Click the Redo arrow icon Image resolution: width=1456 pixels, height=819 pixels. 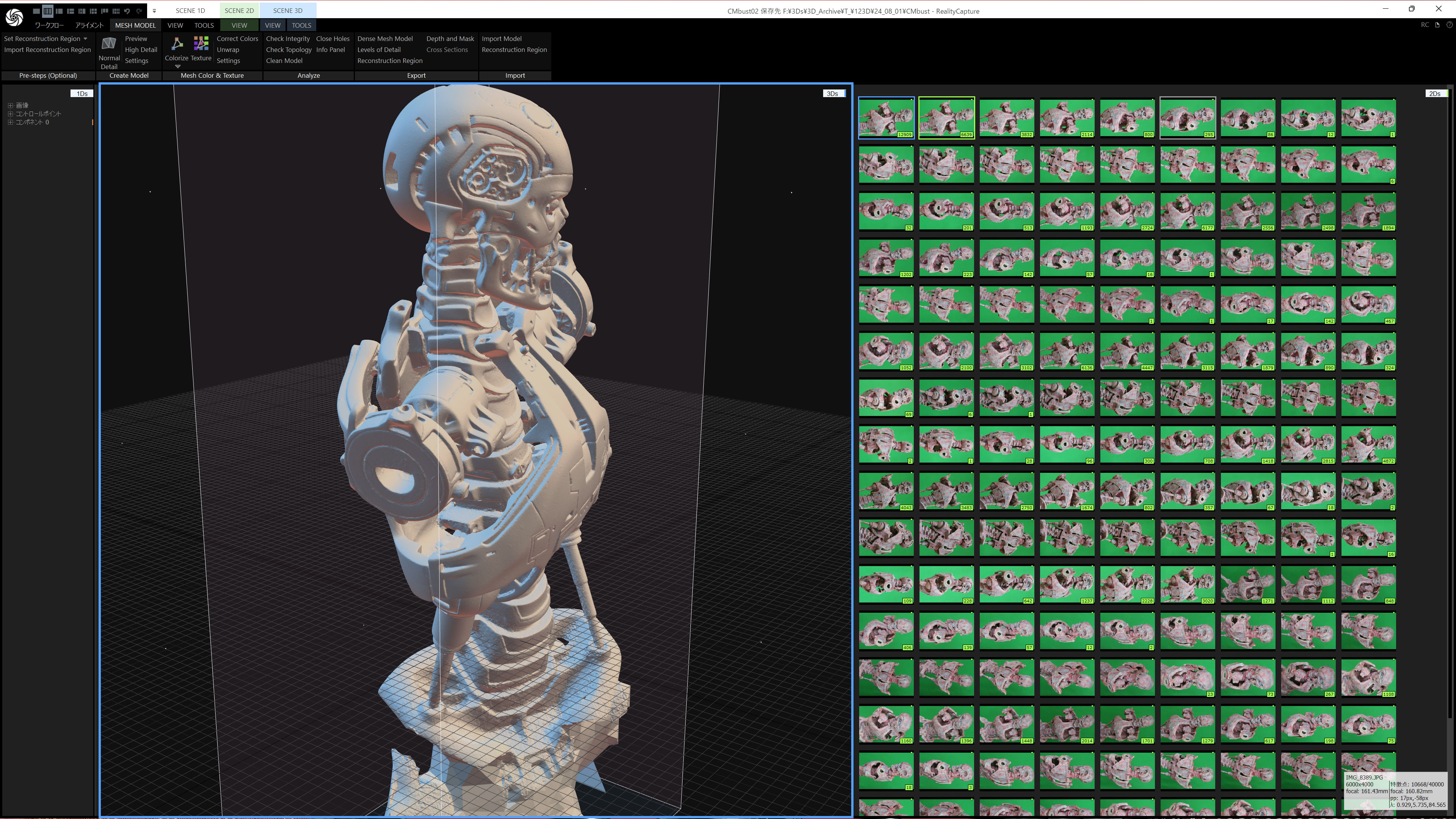[x=139, y=11]
